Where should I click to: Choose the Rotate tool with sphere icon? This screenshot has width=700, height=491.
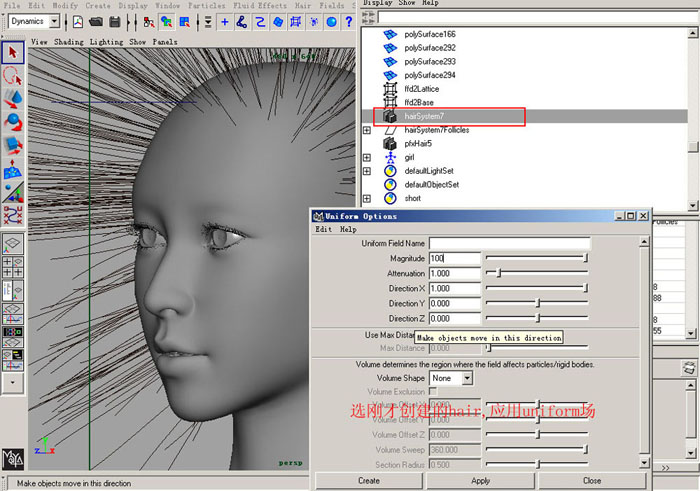click(12, 122)
